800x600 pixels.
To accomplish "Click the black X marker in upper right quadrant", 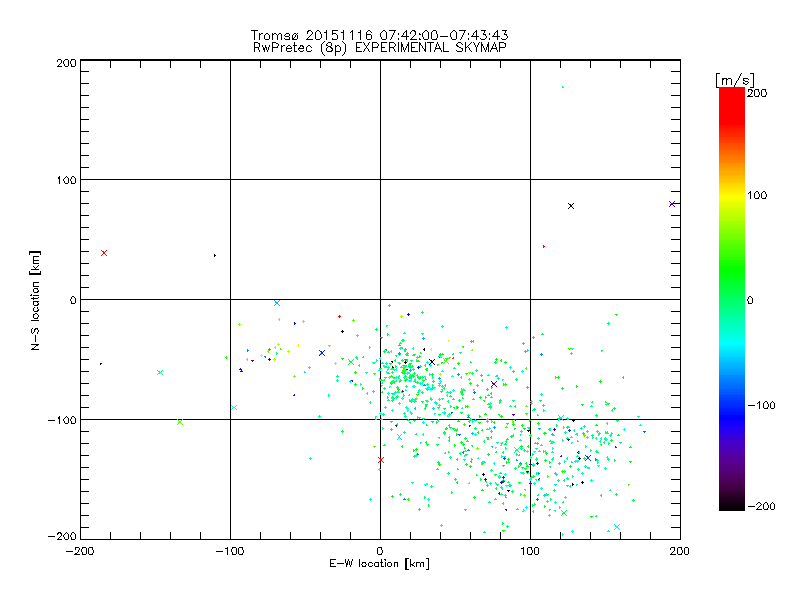I will pyautogui.click(x=571, y=206).
